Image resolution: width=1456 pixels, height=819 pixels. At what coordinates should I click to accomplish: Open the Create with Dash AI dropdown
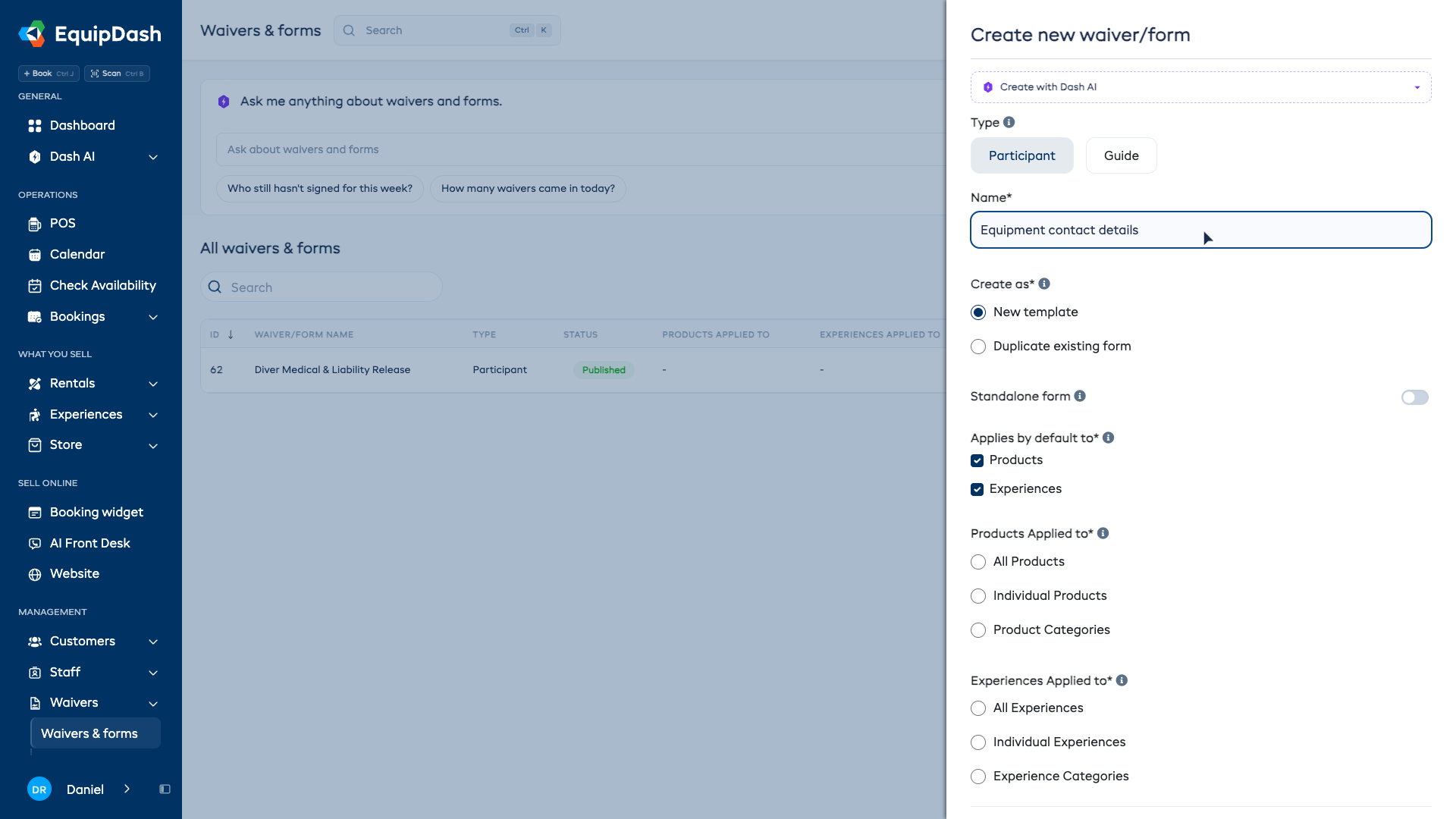click(x=1201, y=87)
